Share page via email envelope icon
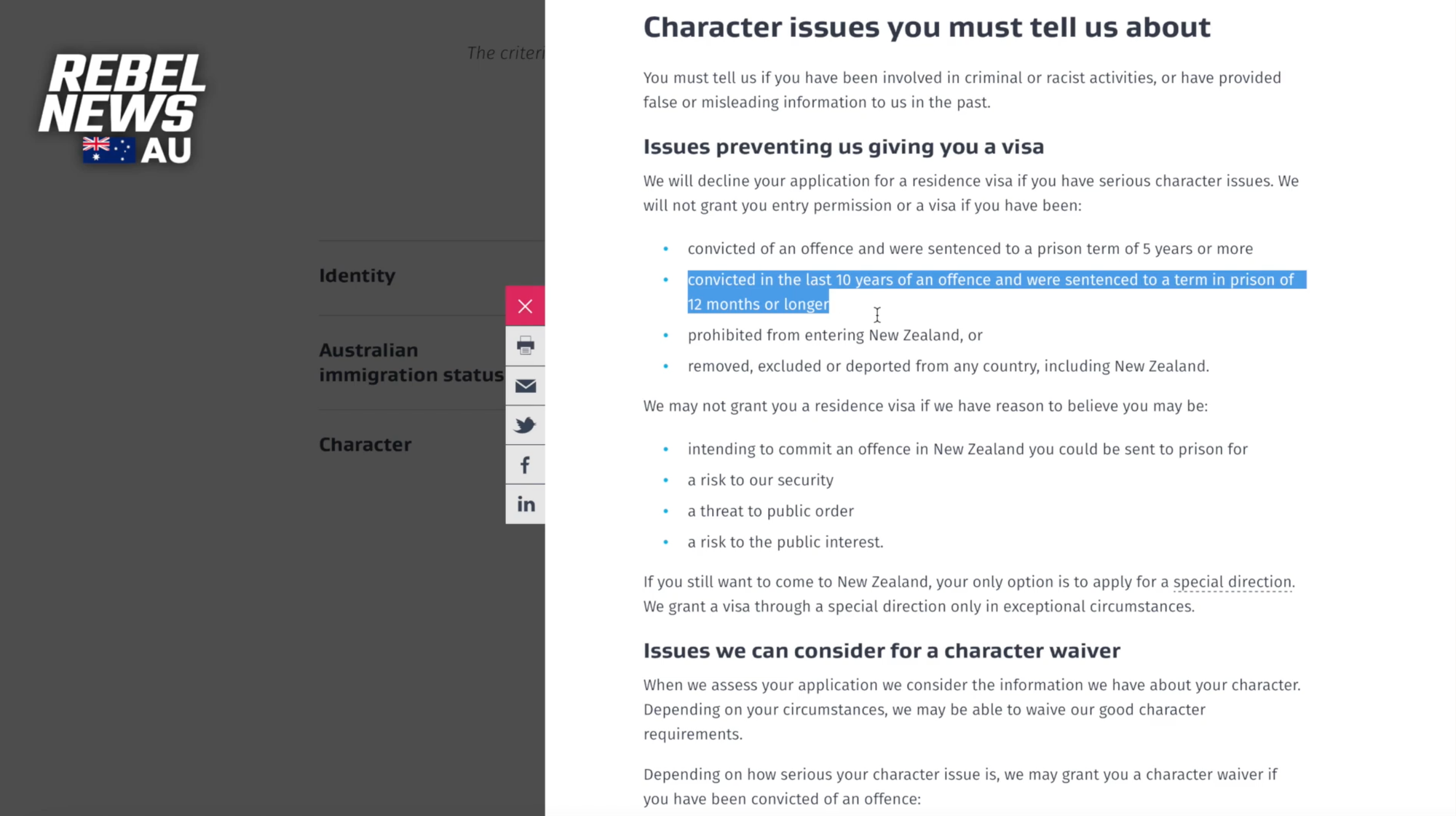Image resolution: width=1456 pixels, height=816 pixels. (x=525, y=386)
